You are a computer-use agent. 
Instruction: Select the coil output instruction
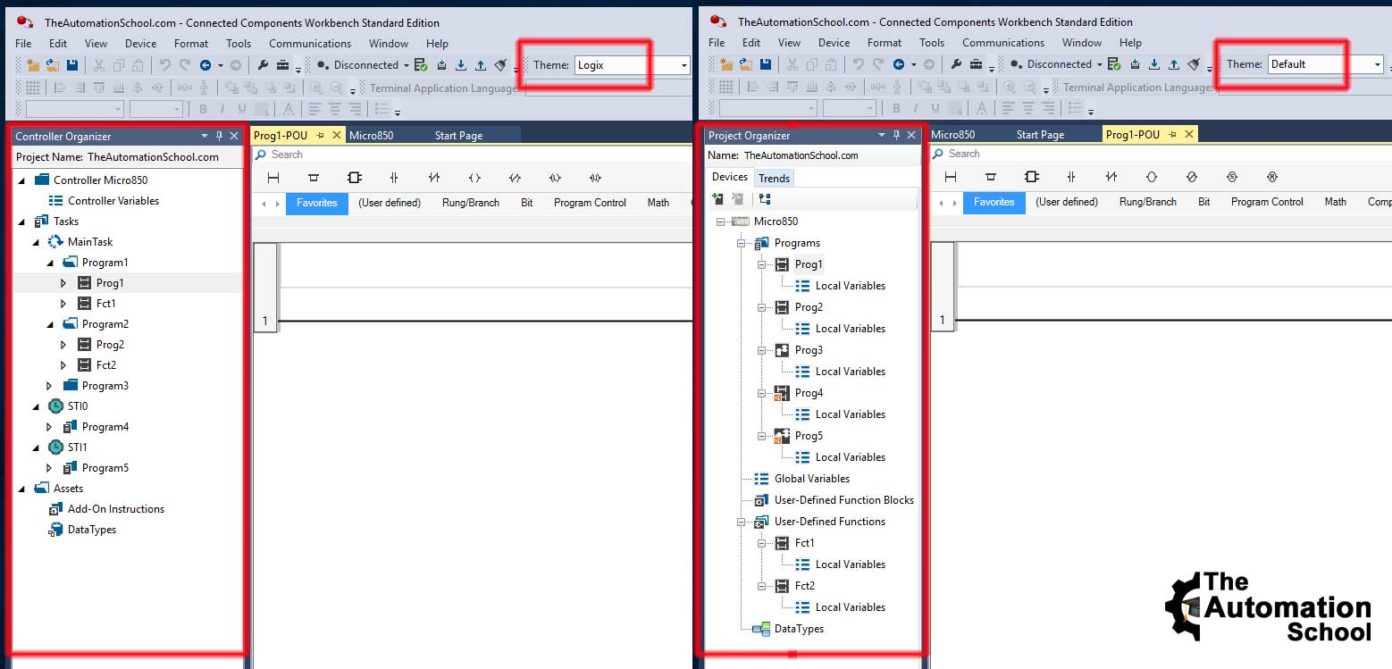(x=476, y=176)
